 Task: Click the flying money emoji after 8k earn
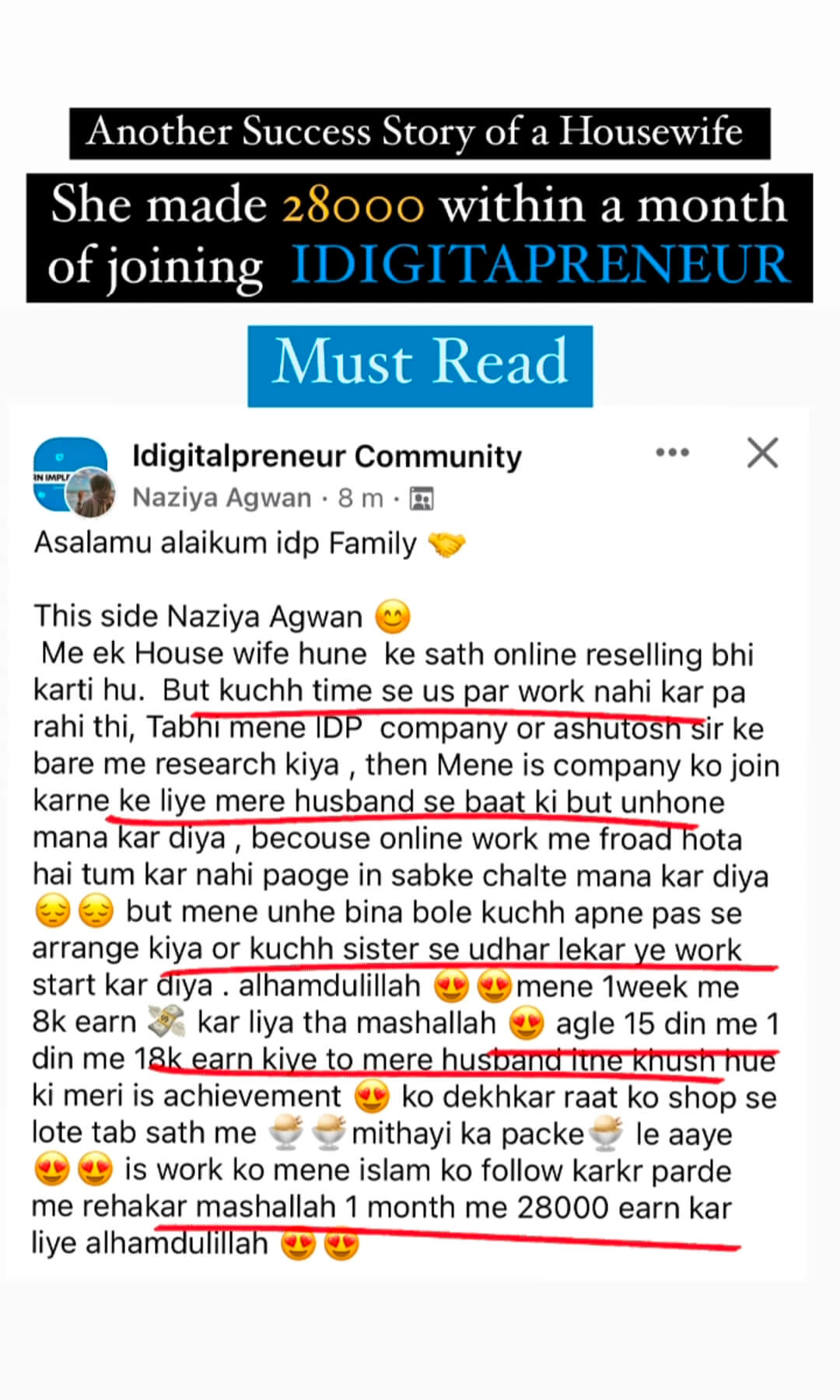point(166,1022)
